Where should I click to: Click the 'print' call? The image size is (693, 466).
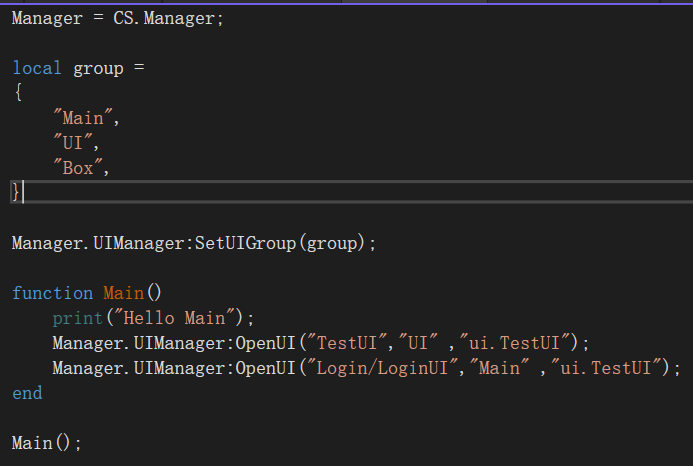[x=78, y=318]
